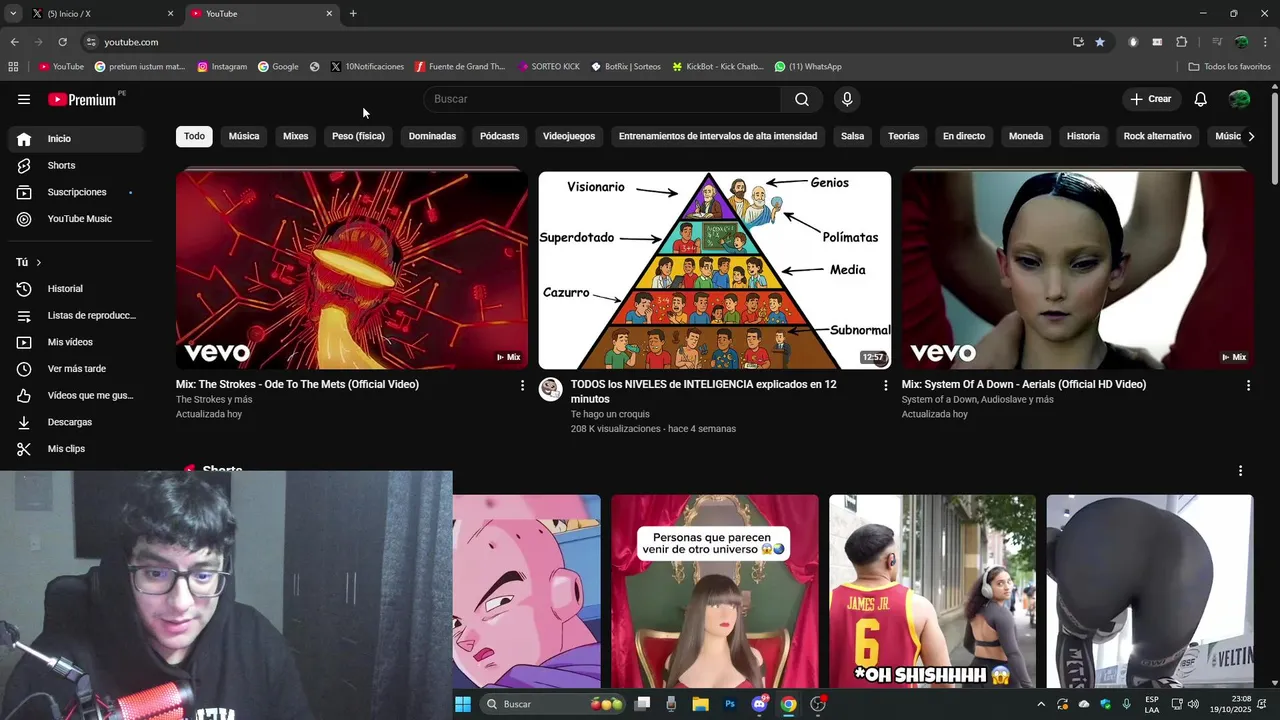The height and width of the screenshot is (720, 1280).
Task: Open Mis videos in the sidebar
Action: 76,342
